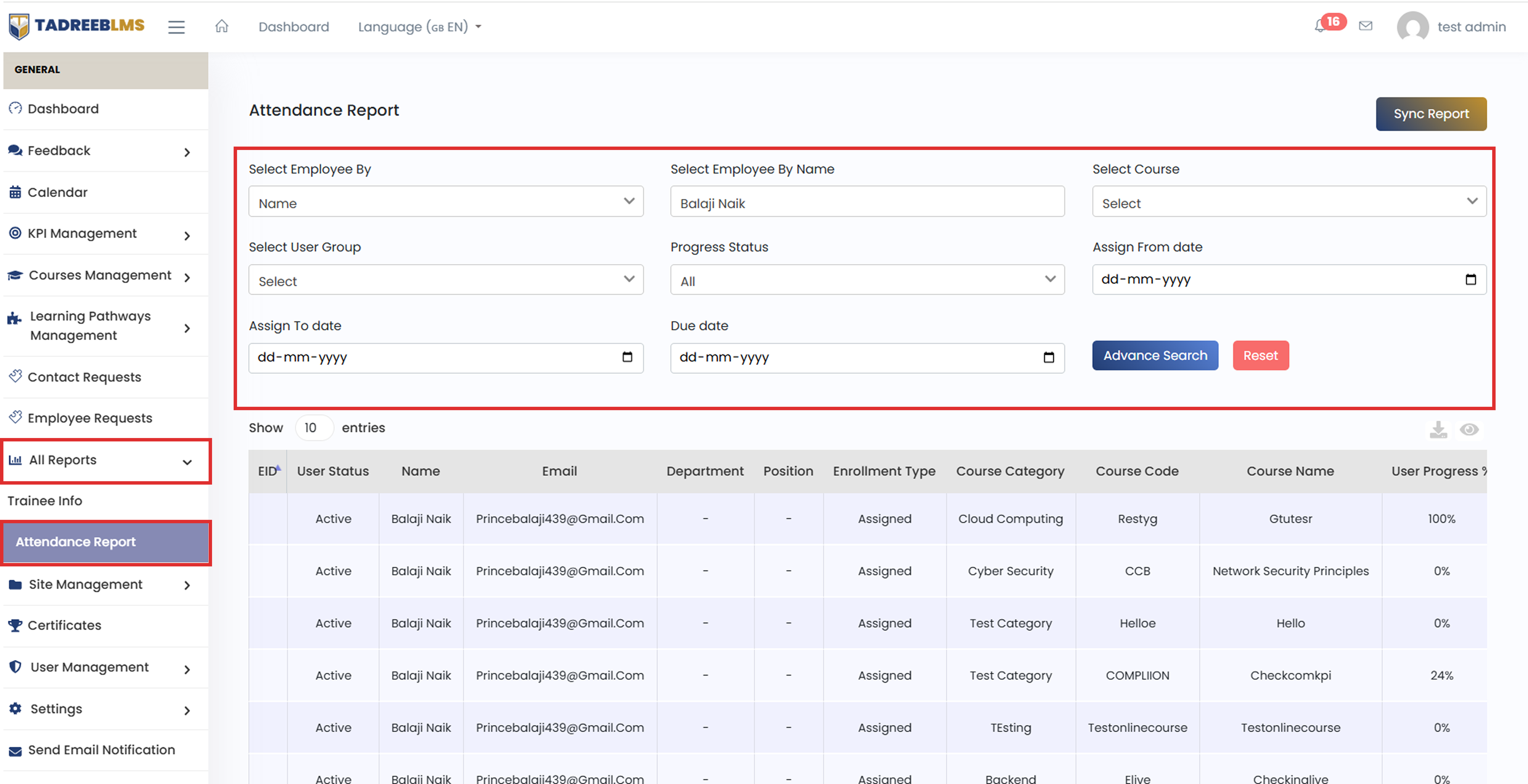Open the Select User Group dropdown
This screenshot has width=1528, height=784.
tap(445, 279)
